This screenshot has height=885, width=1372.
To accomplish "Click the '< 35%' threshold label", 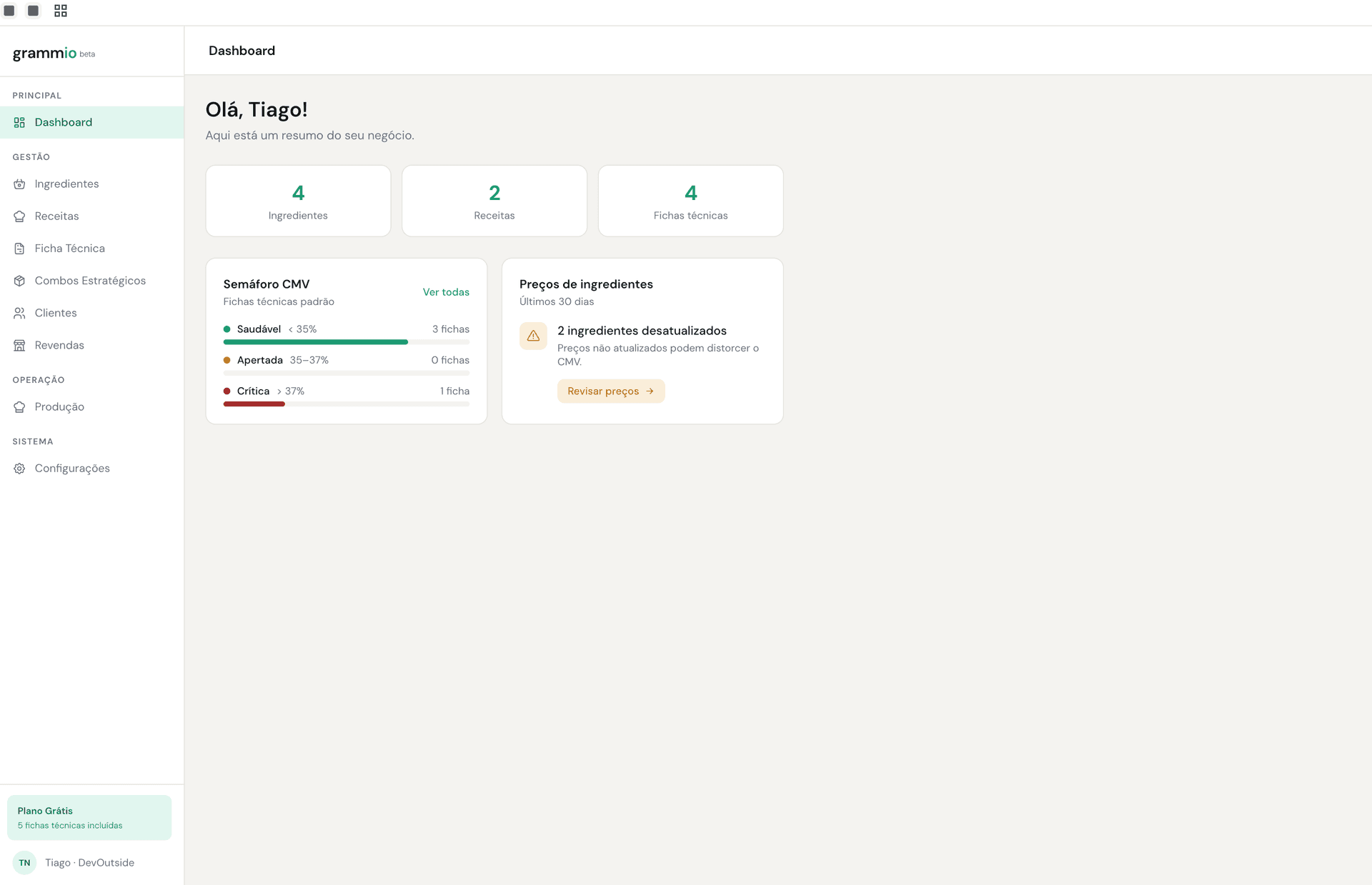I will point(302,329).
